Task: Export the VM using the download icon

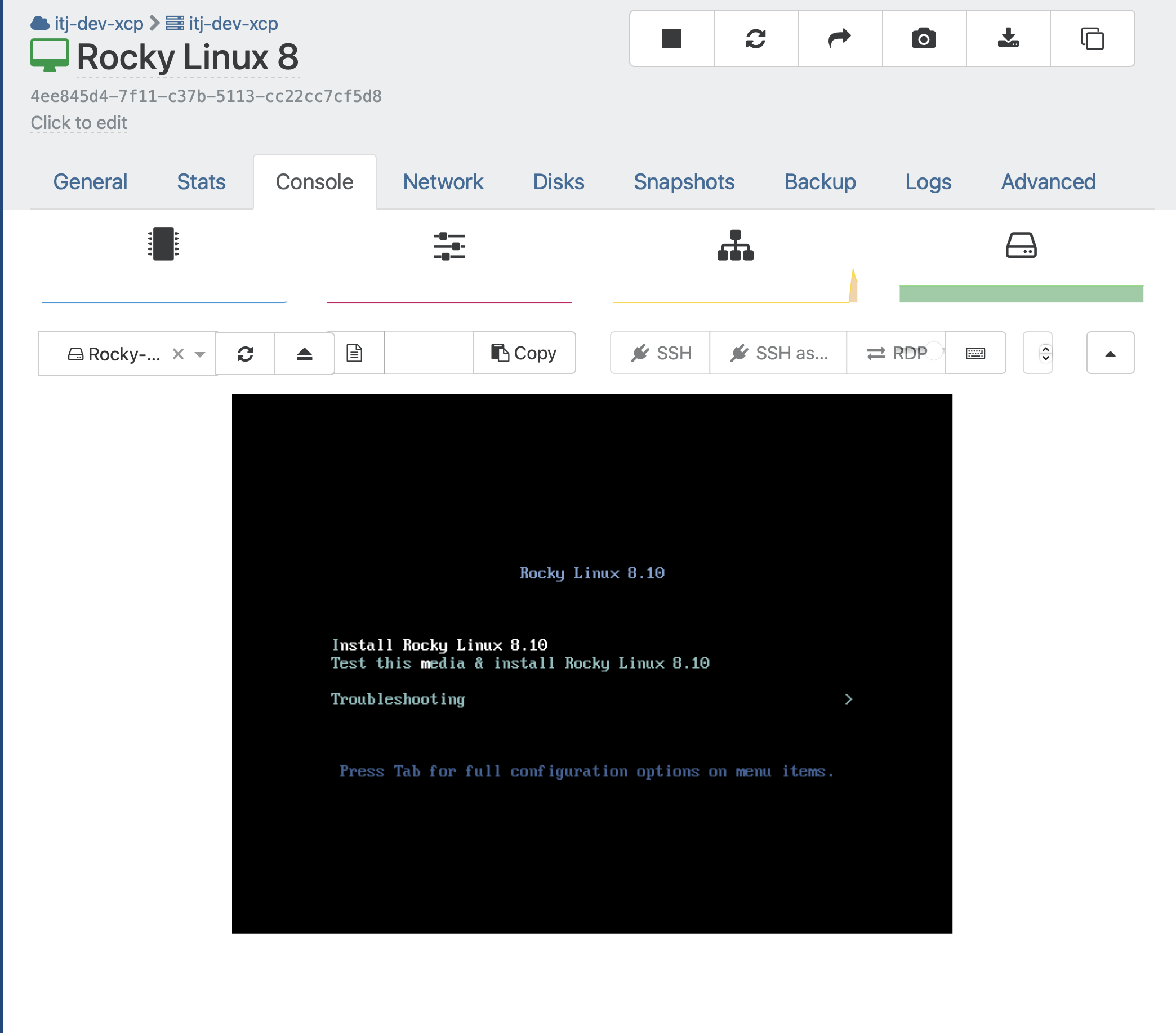Action: coord(1008,38)
